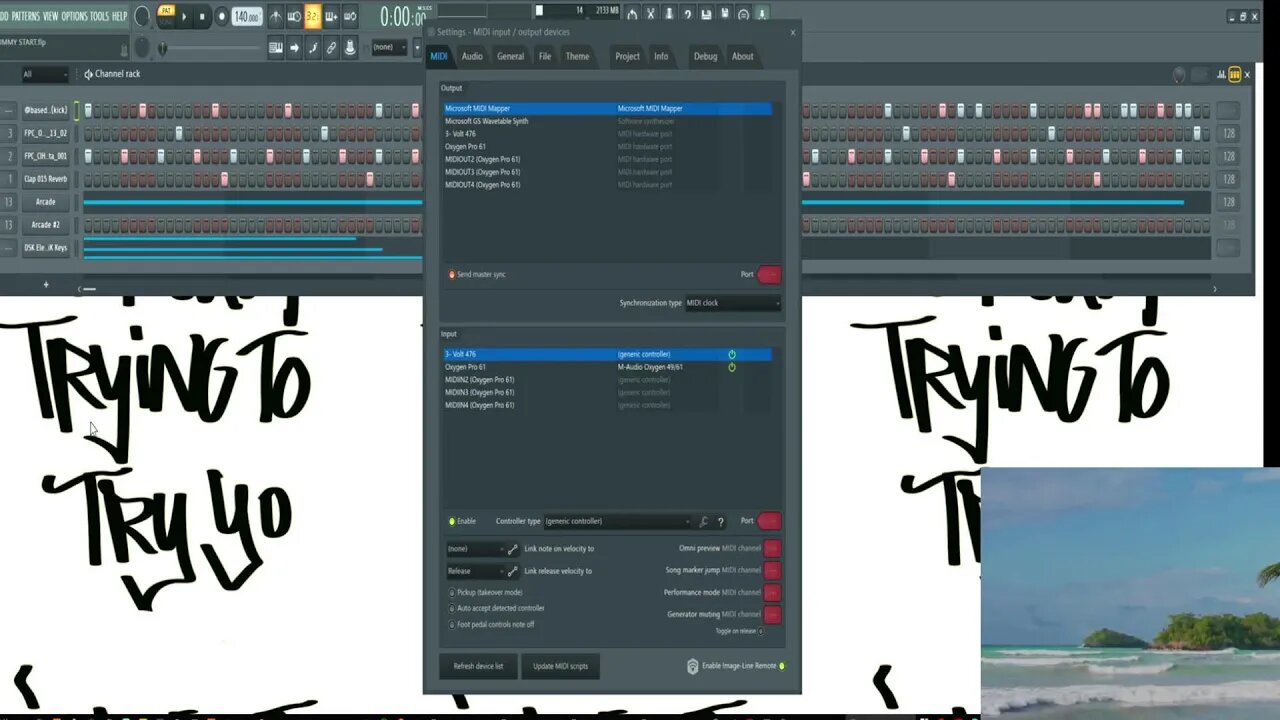This screenshot has width=1280, height=720.
Task: Open the Controller type dropdown
Action: [x=617, y=521]
